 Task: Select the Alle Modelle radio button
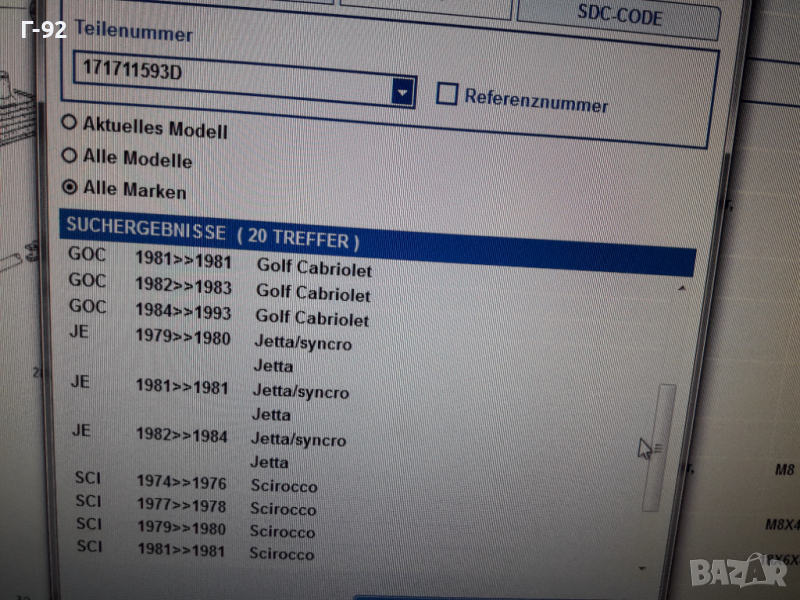click(x=70, y=156)
